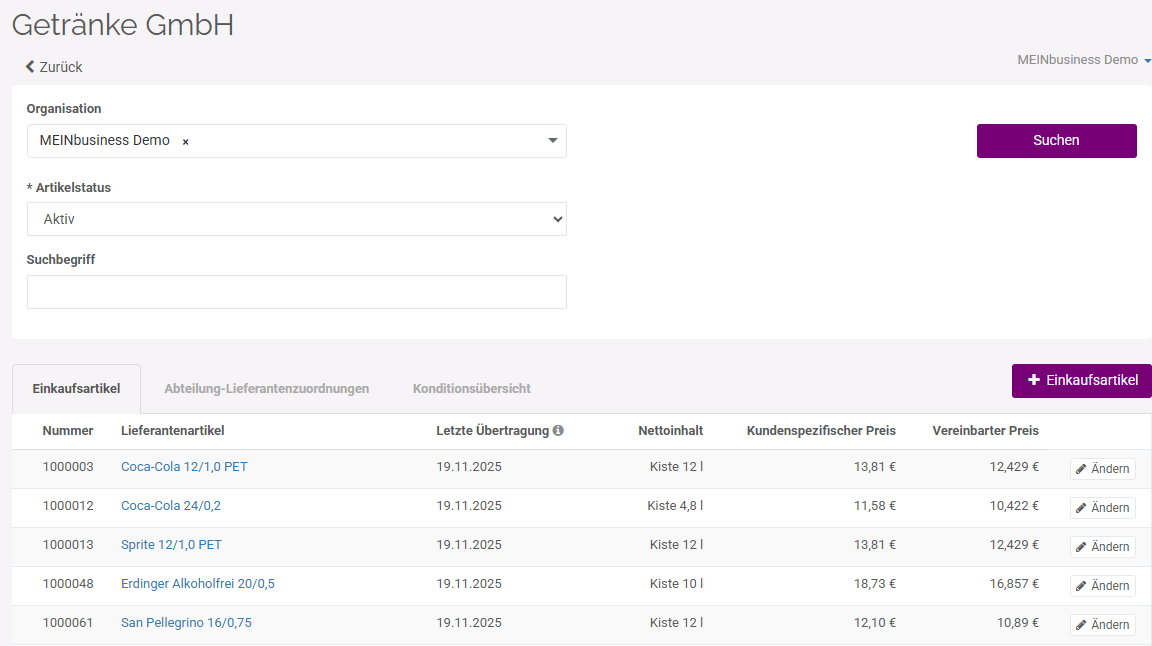Click article number 1000061
1152x646 pixels.
[x=68, y=622]
